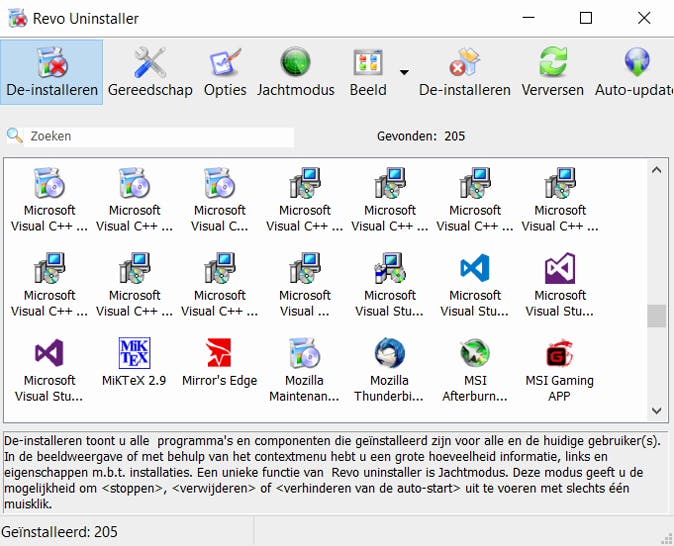Refresh the list with Verversen

tap(552, 72)
